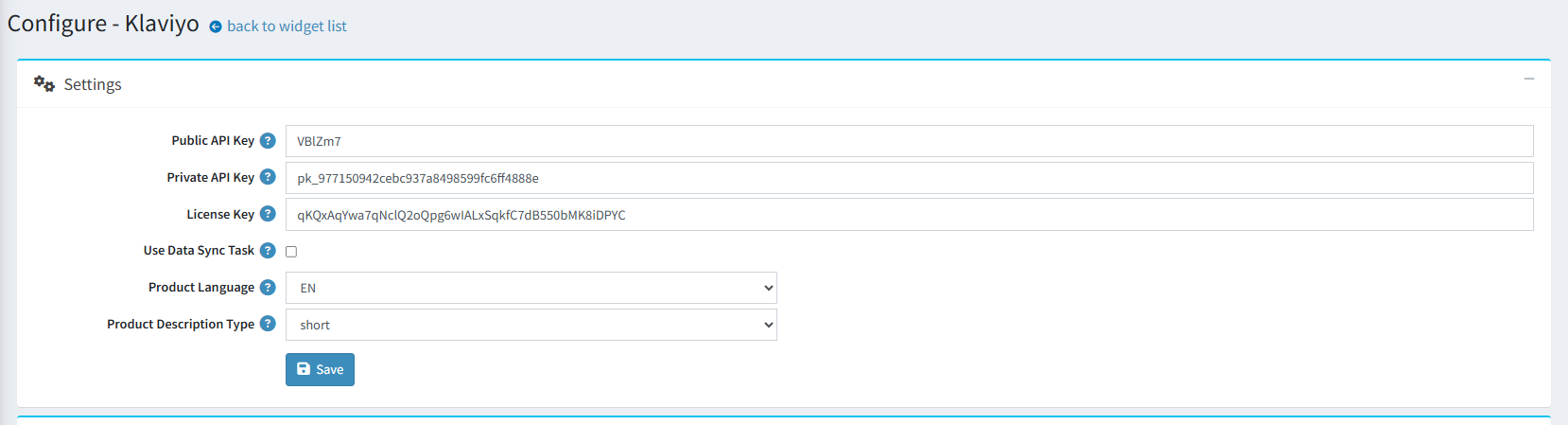Click the Use Data Sync Task label
The width and height of the screenshot is (1568, 425).
[199, 251]
